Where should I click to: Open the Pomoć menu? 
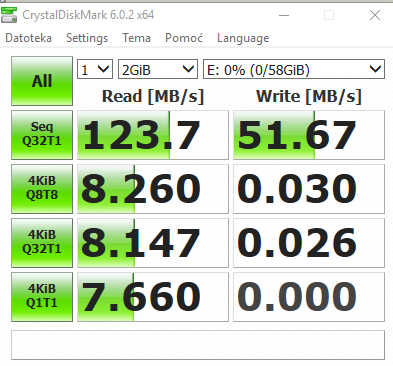tap(184, 38)
